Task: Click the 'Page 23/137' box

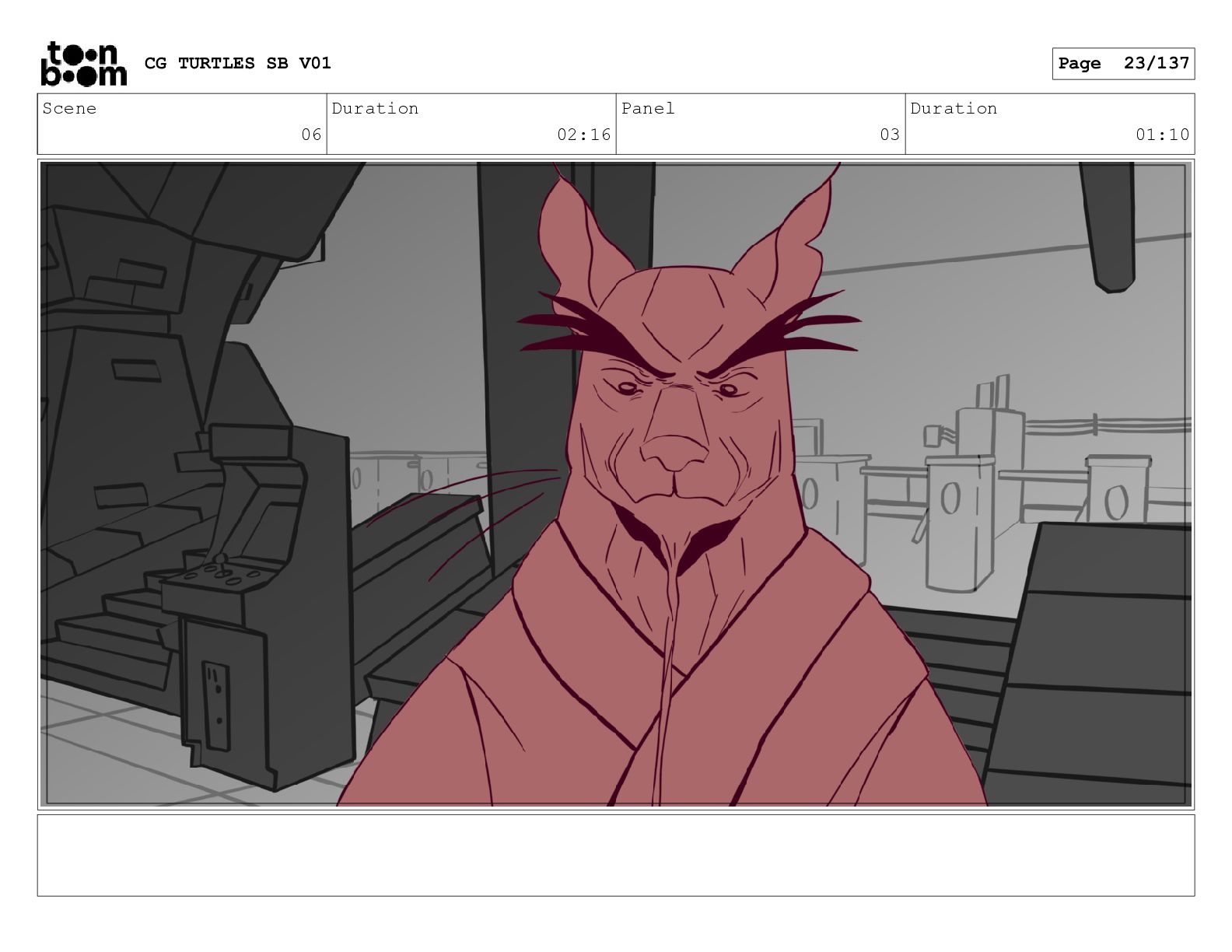Action: (1123, 64)
